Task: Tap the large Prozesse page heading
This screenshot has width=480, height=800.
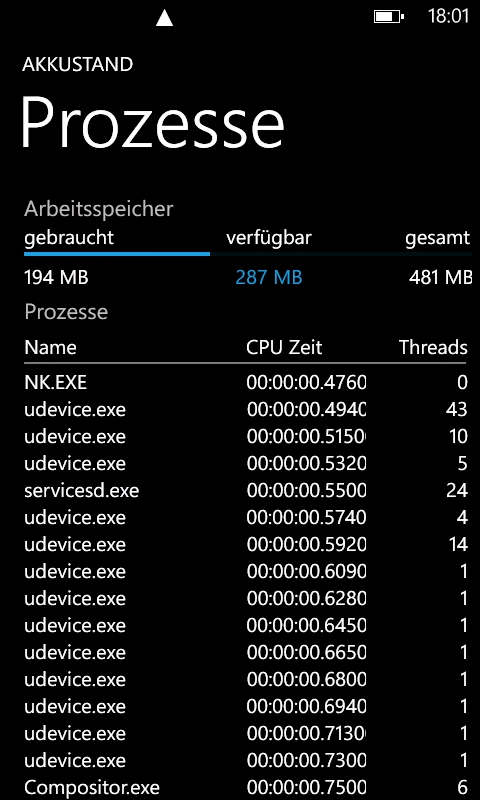Action: 152,123
